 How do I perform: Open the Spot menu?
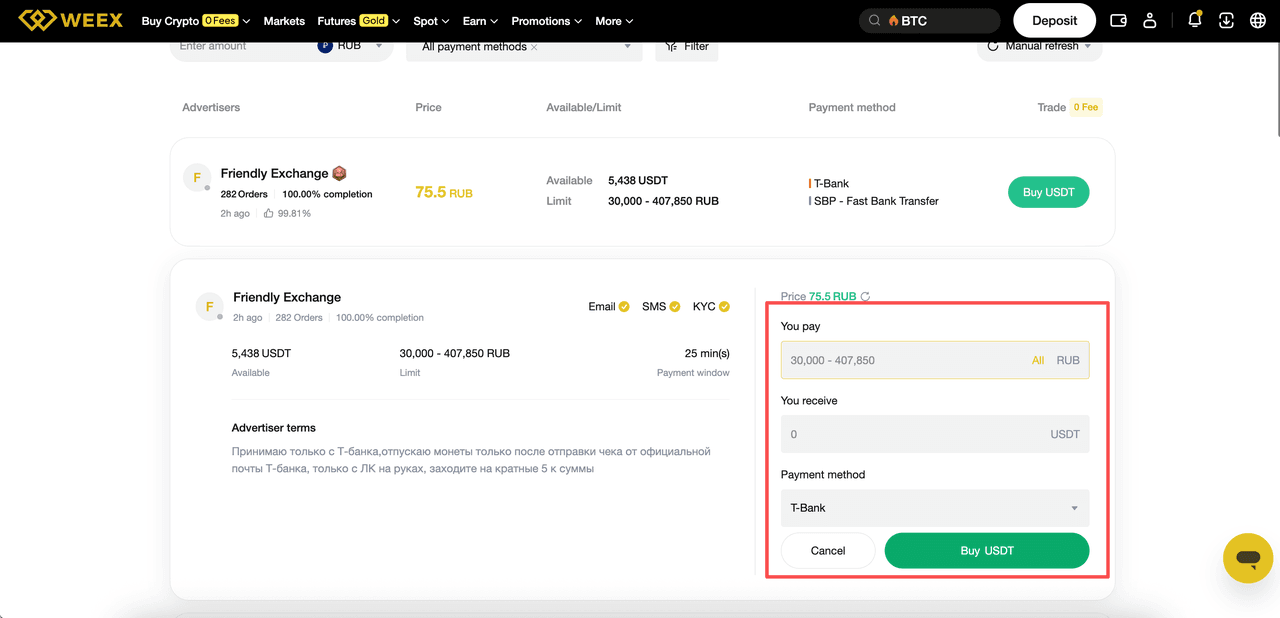[x=431, y=20]
